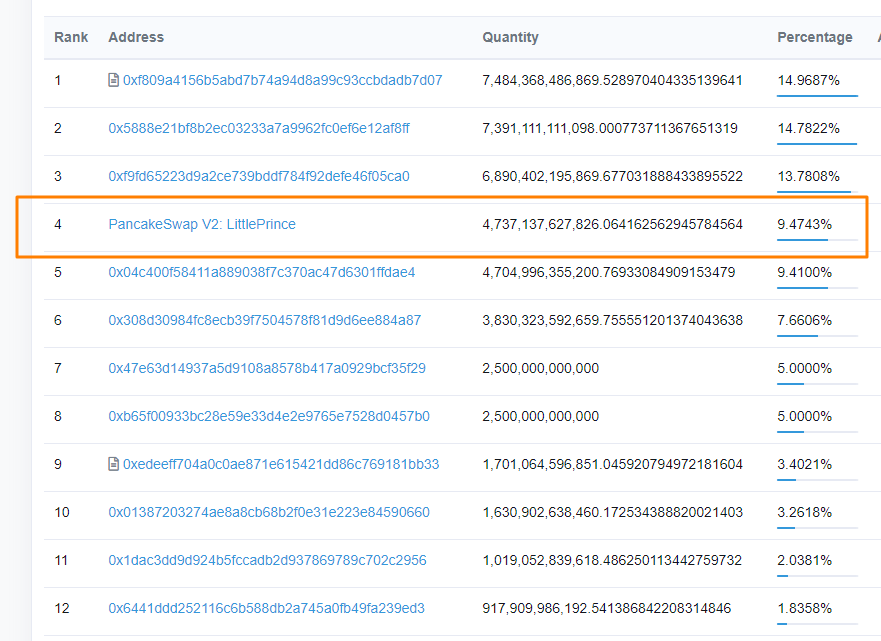881x641 pixels.
Task: Select quantity 1,630,902,638,460.172534388820021403
Action: point(612,512)
